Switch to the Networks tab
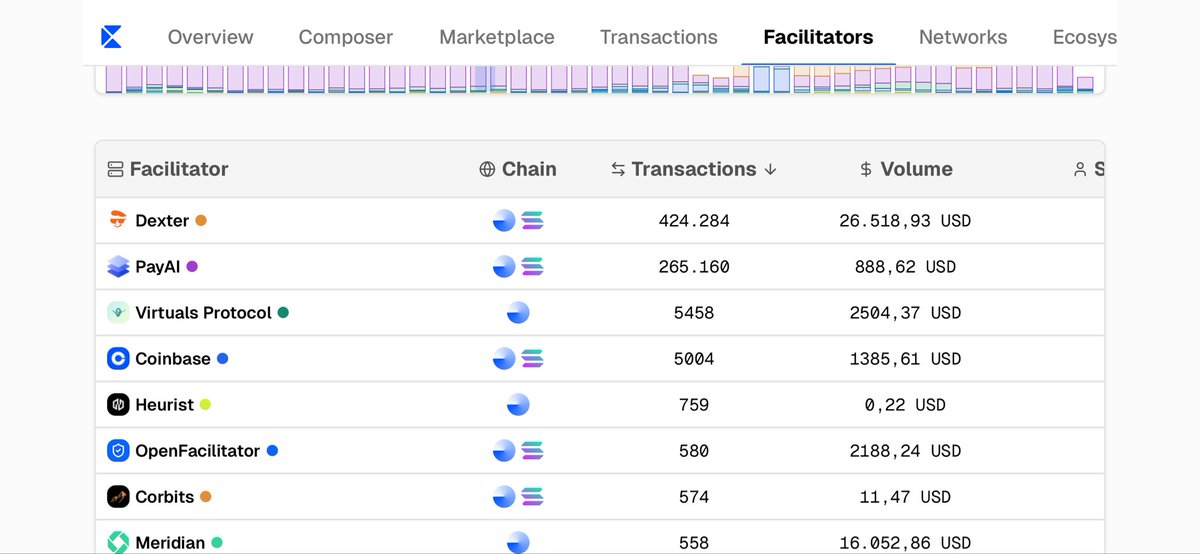This screenshot has height=554, width=1200. [x=963, y=37]
